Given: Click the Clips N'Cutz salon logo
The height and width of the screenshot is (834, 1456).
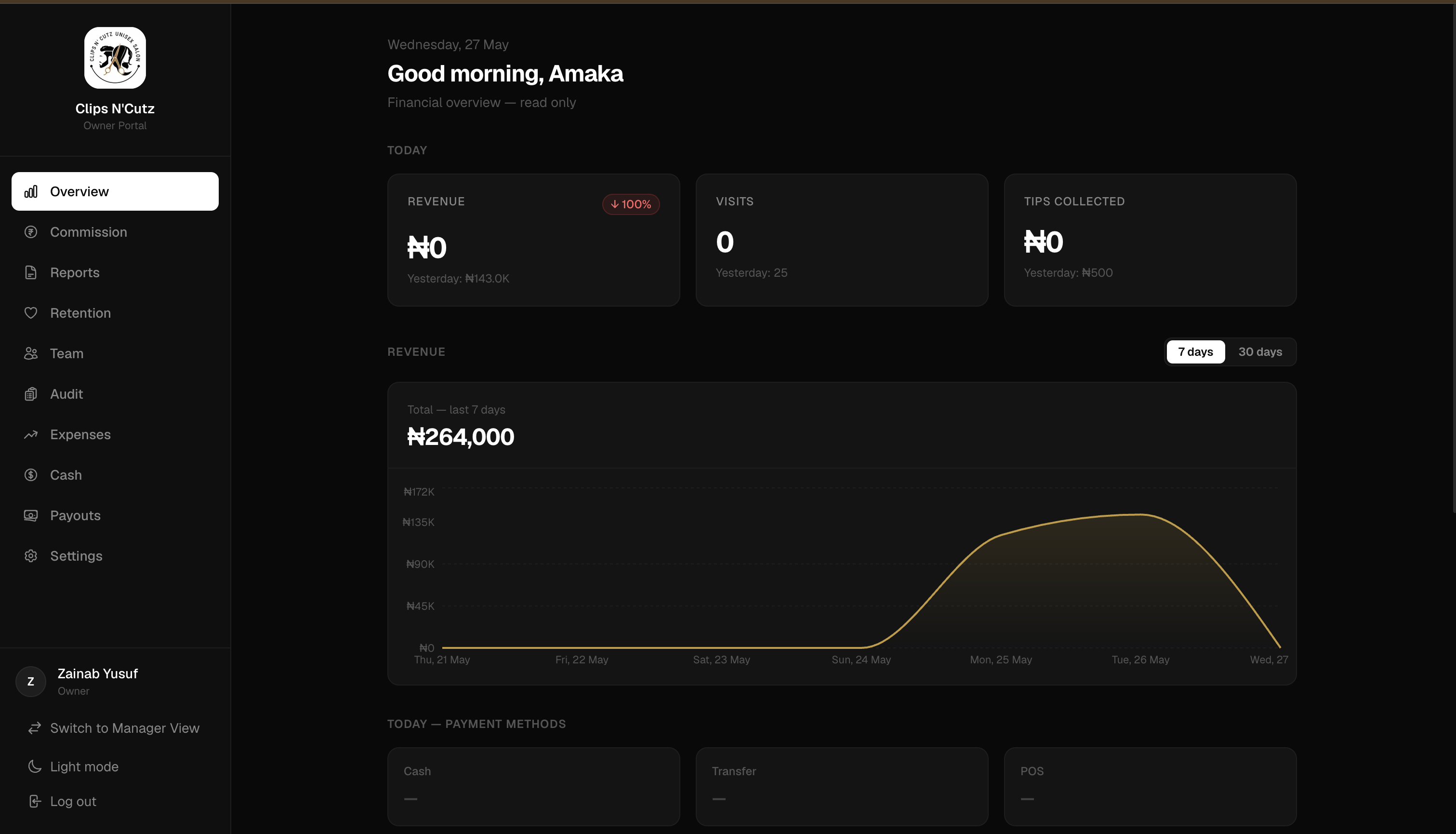Looking at the screenshot, I should [115, 58].
